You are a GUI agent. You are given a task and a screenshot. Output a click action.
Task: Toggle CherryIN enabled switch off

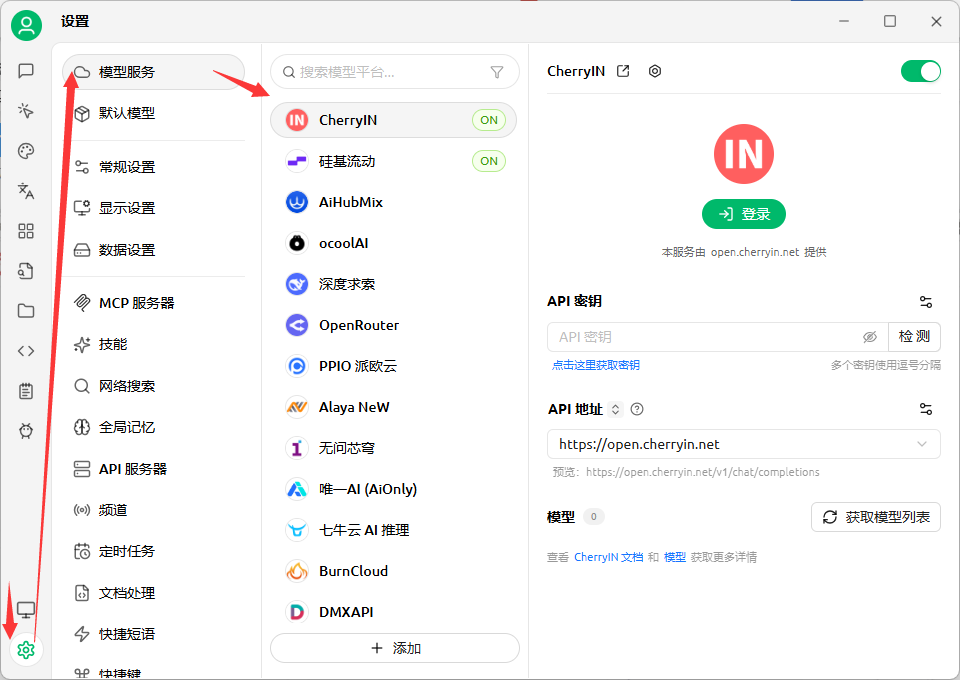point(920,71)
